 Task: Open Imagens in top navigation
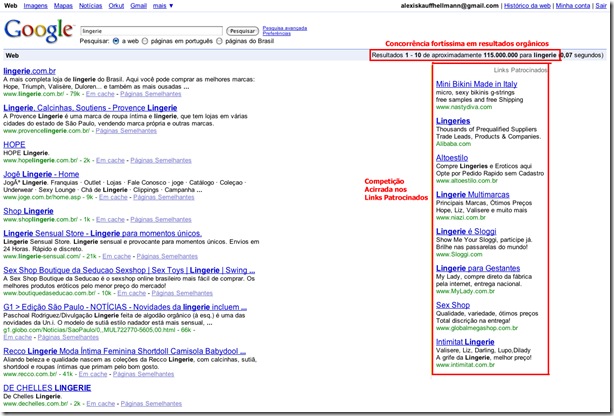tap(35, 6)
